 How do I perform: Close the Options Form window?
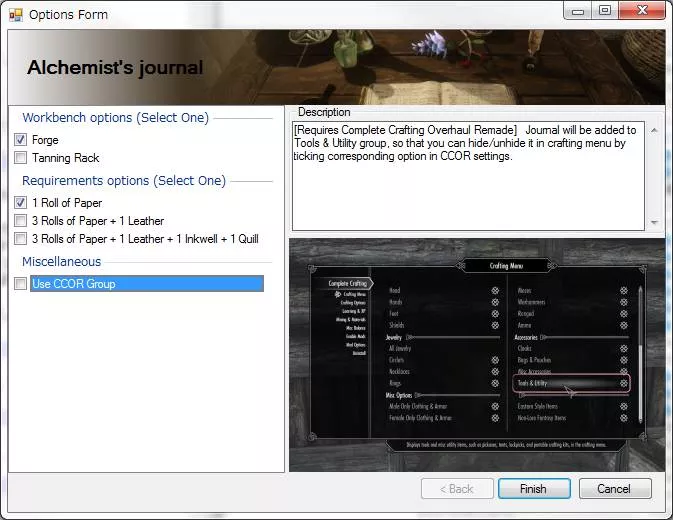point(642,11)
